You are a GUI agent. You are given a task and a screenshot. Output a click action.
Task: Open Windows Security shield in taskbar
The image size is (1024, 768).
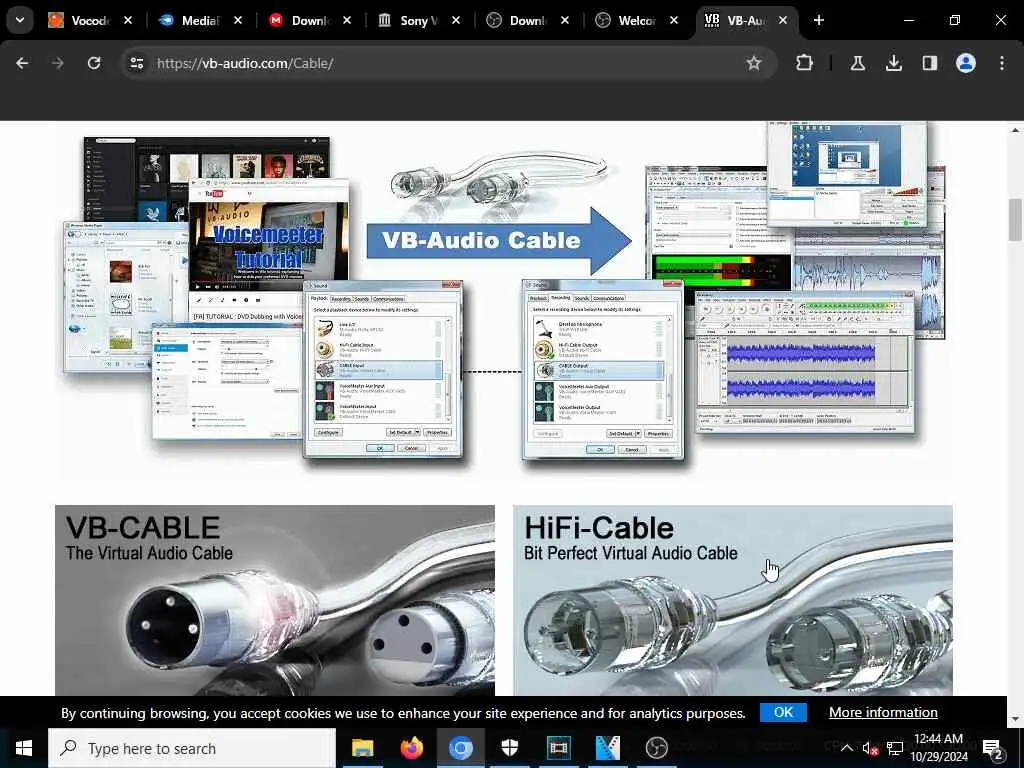click(509, 748)
